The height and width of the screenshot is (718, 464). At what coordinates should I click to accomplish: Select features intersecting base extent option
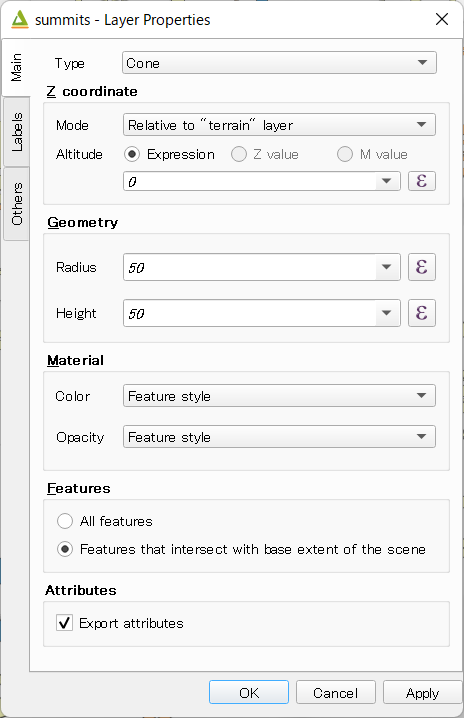click(x=65, y=549)
